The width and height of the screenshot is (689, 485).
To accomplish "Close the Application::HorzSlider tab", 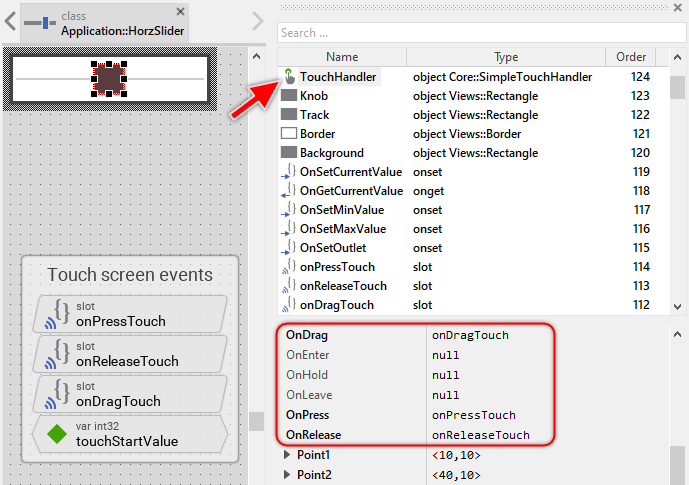I will coord(180,12).
